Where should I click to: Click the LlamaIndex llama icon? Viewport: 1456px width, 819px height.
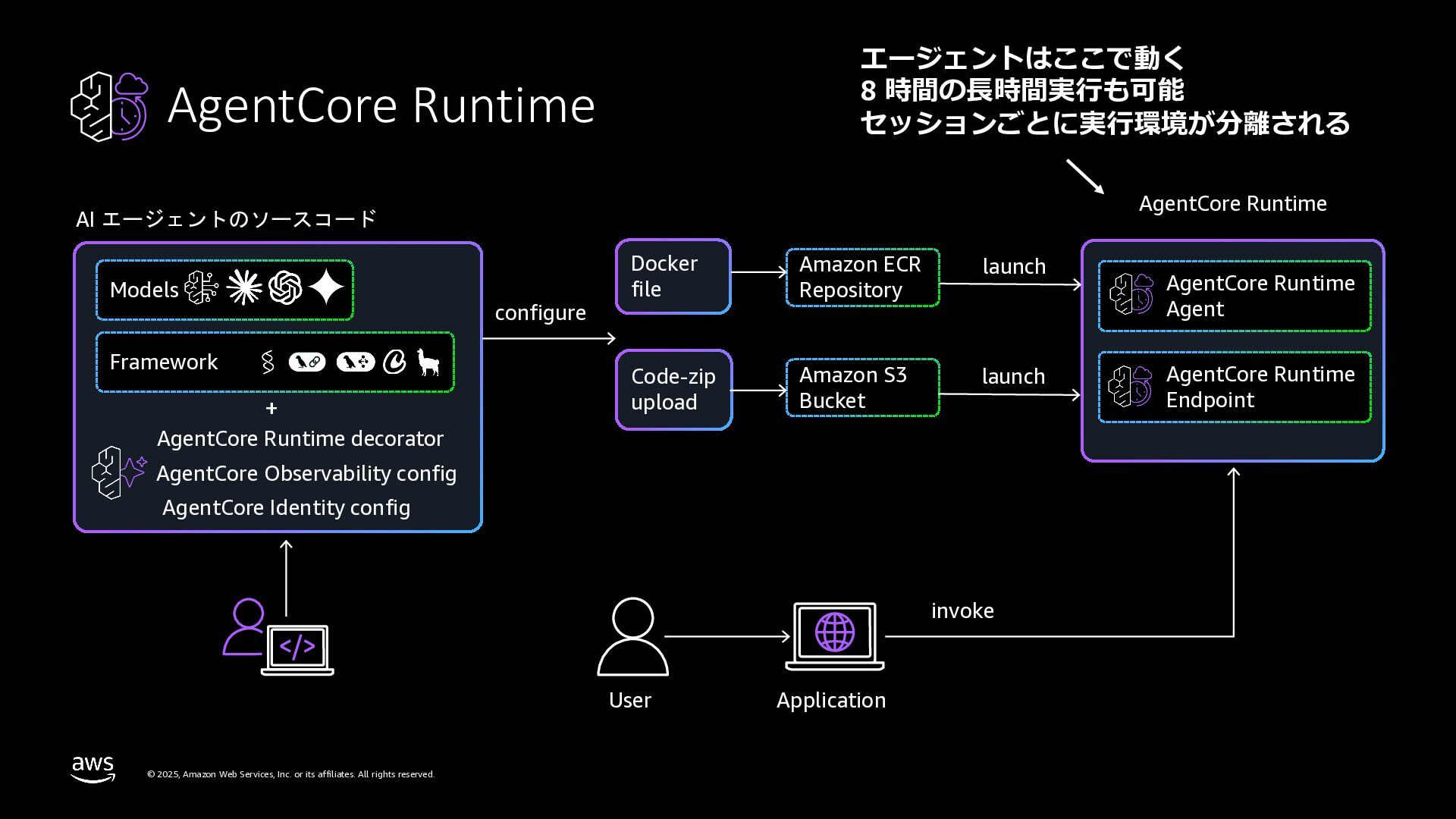click(428, 362)
